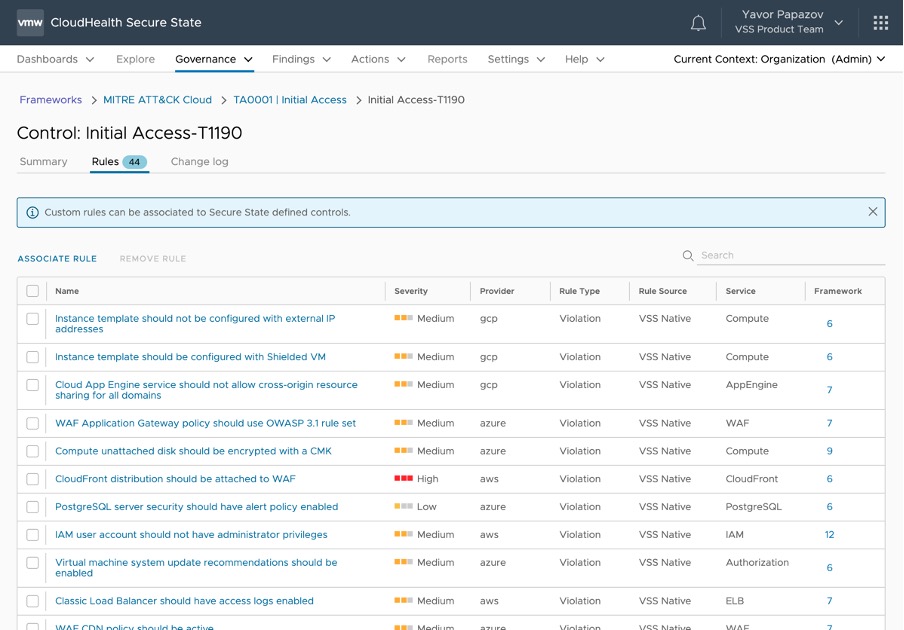Click the VMware logo in the header
This screenshot has height=630, width=904.
[31, 22]
